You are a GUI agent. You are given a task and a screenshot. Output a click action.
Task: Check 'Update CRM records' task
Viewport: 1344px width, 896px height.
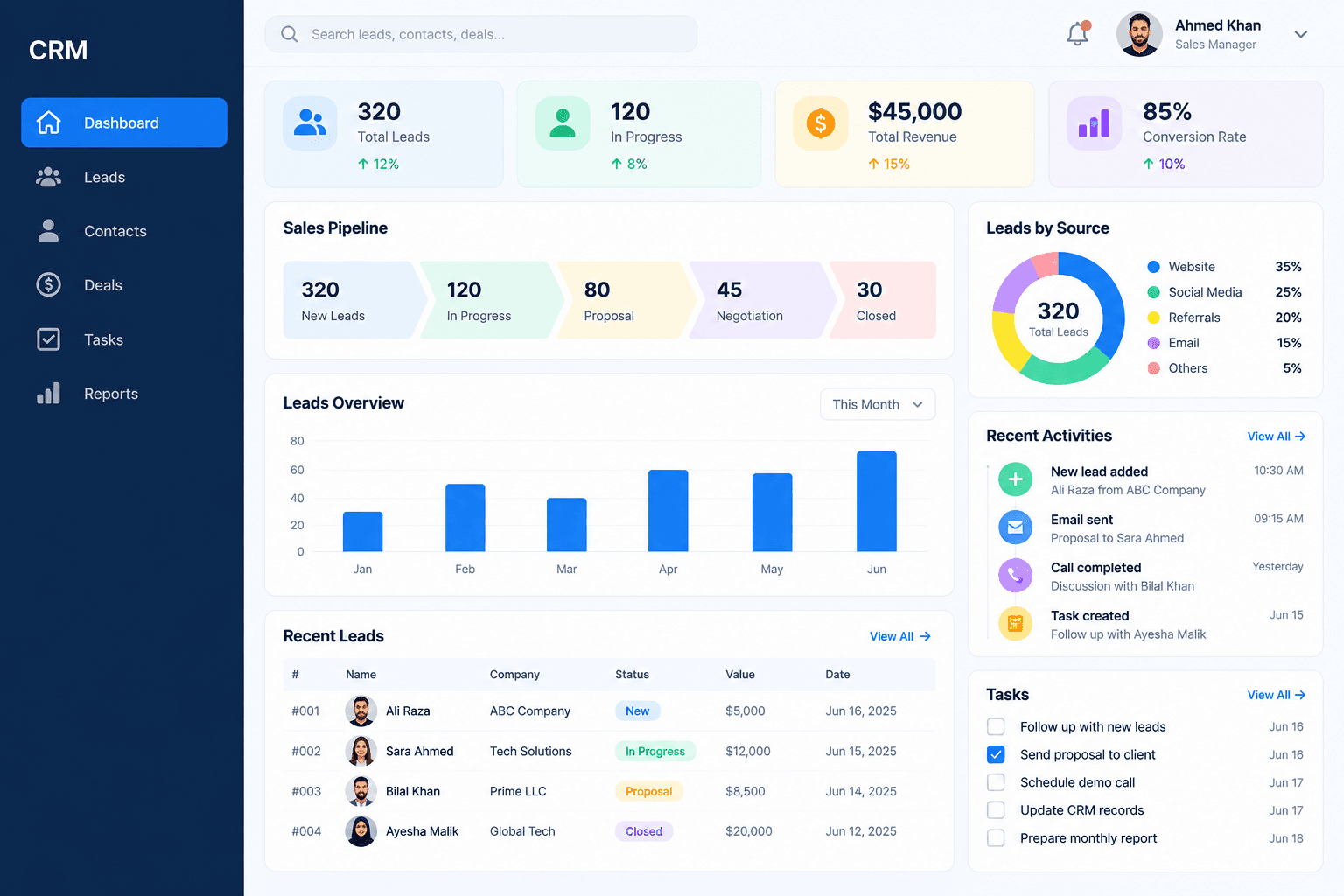point(996,810)
